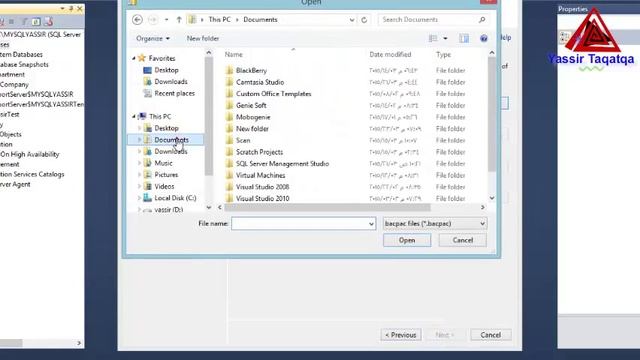Open Downloads under Favorites
This screenshot has width=640, height=360.
click(171, 82)
